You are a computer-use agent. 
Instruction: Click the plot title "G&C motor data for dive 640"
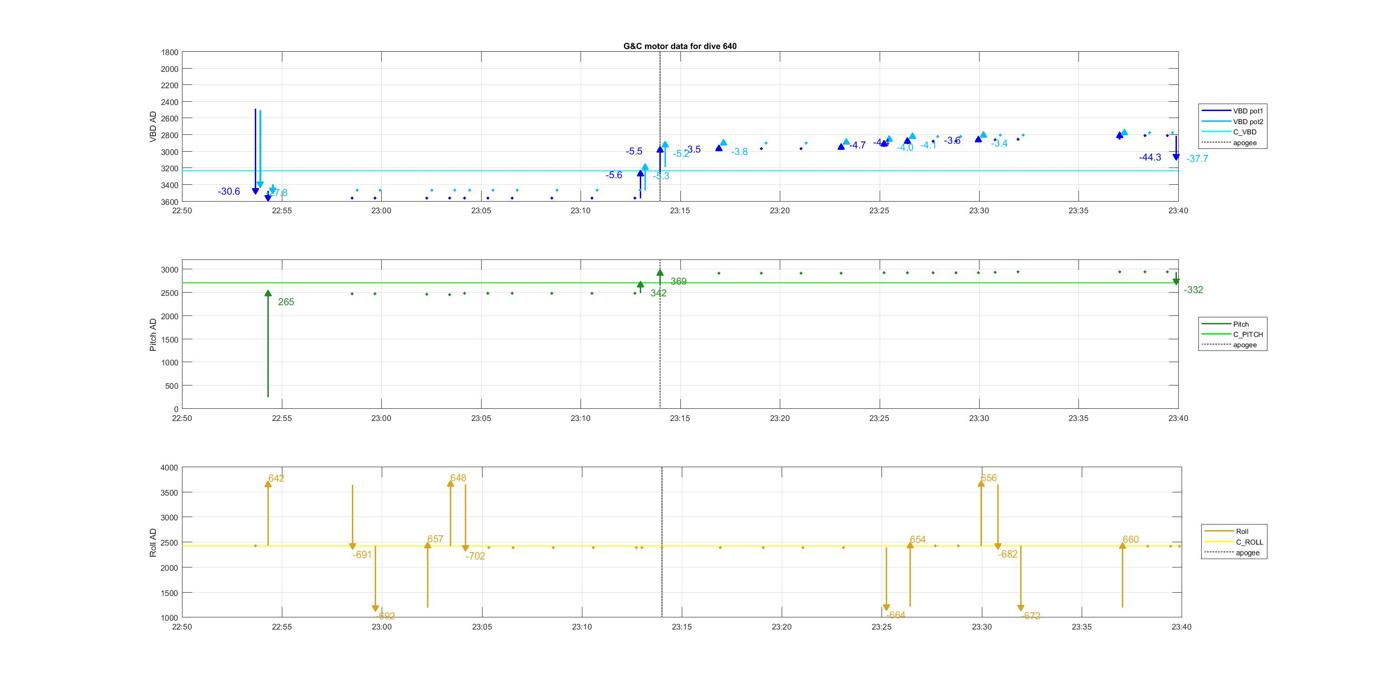pyautogui.click(x=680, y=46)
